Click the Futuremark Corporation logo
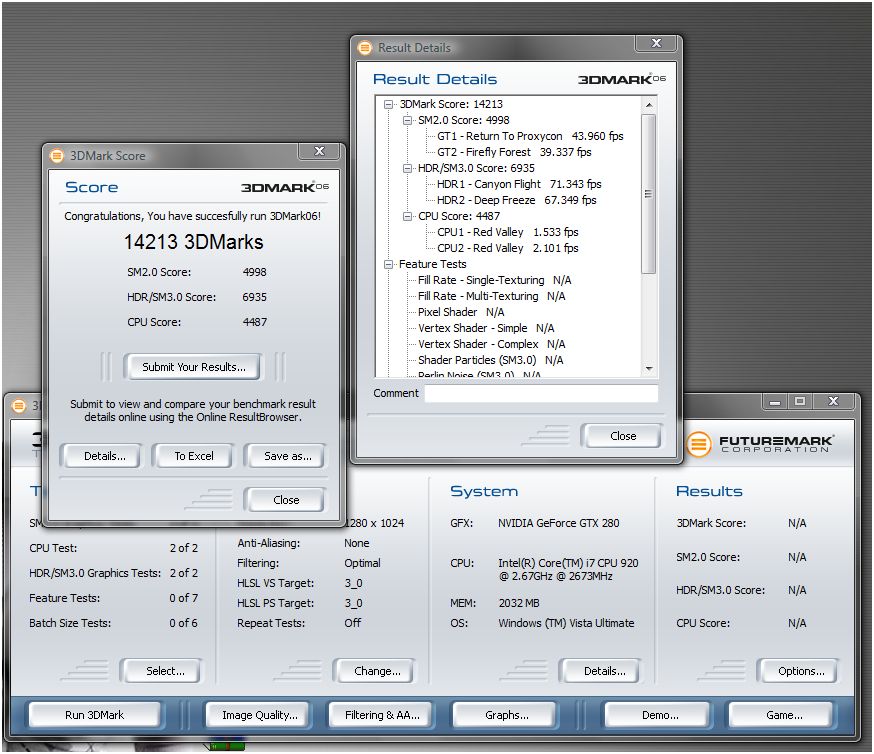Screen dimensions: 874x754 [760, 444]
